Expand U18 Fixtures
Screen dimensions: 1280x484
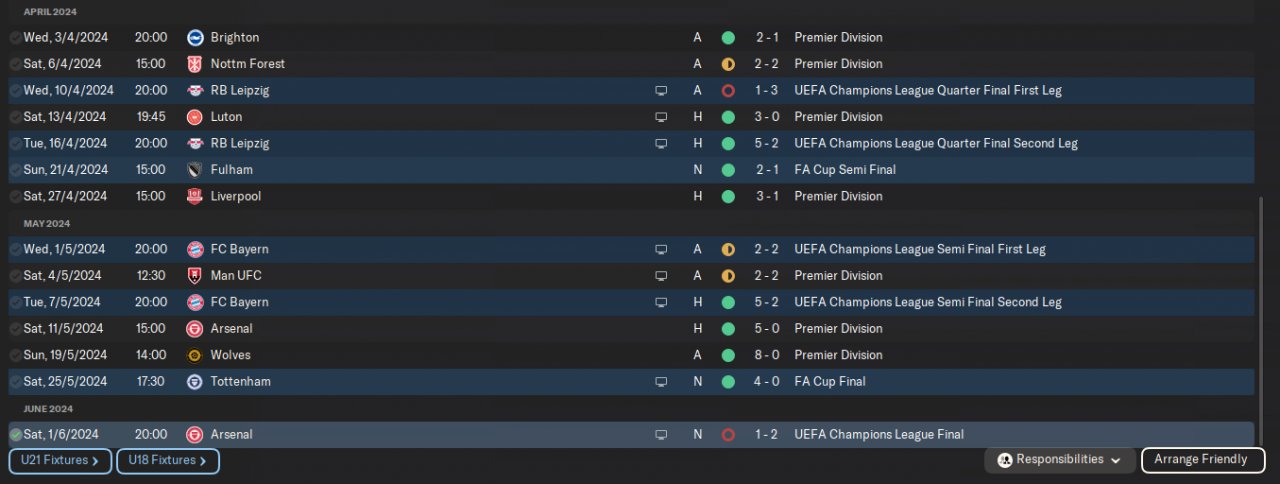tap(167, 461)
